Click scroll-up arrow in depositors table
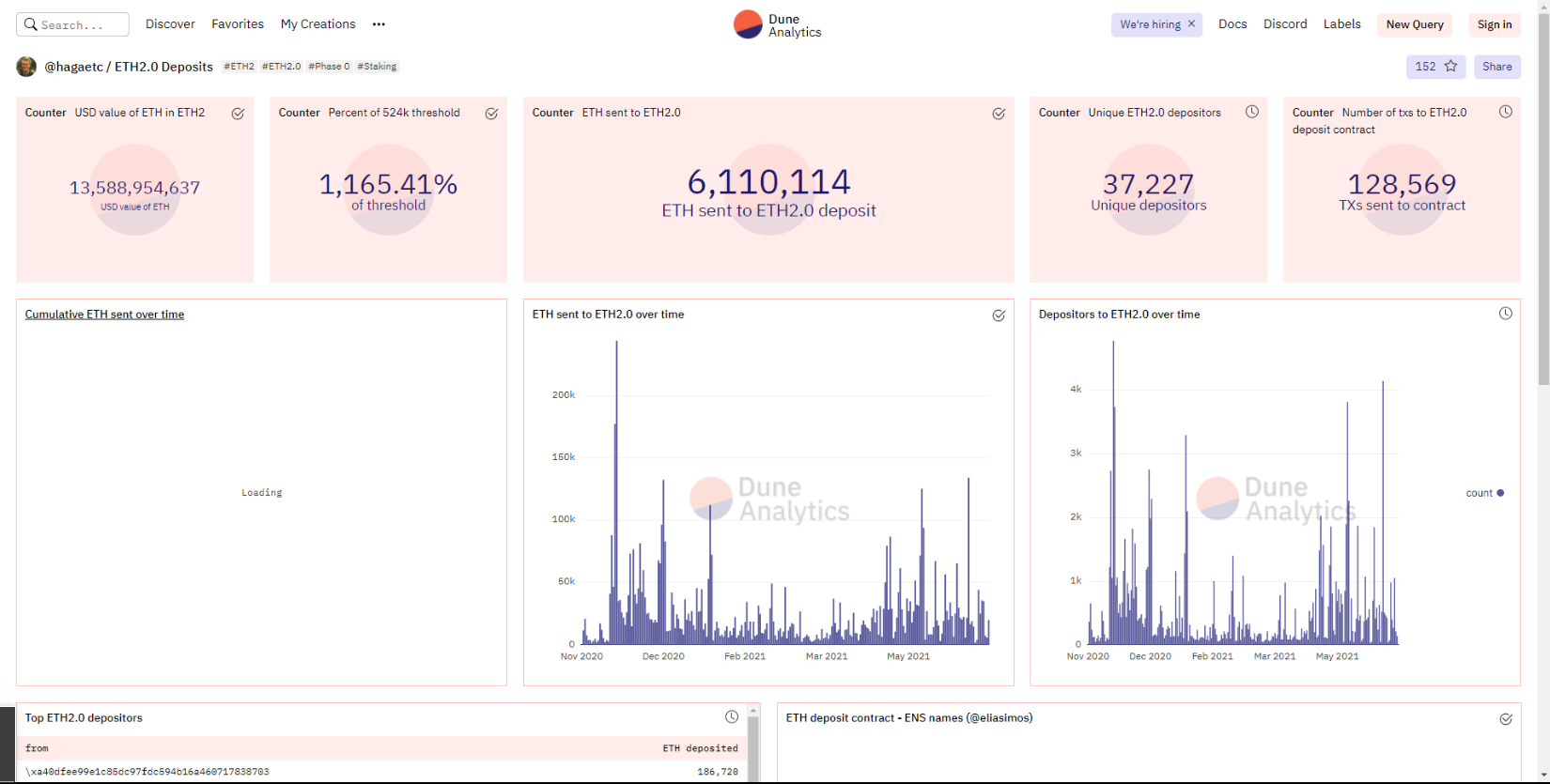The image size is (1550, 784). (x=753, y=711)
